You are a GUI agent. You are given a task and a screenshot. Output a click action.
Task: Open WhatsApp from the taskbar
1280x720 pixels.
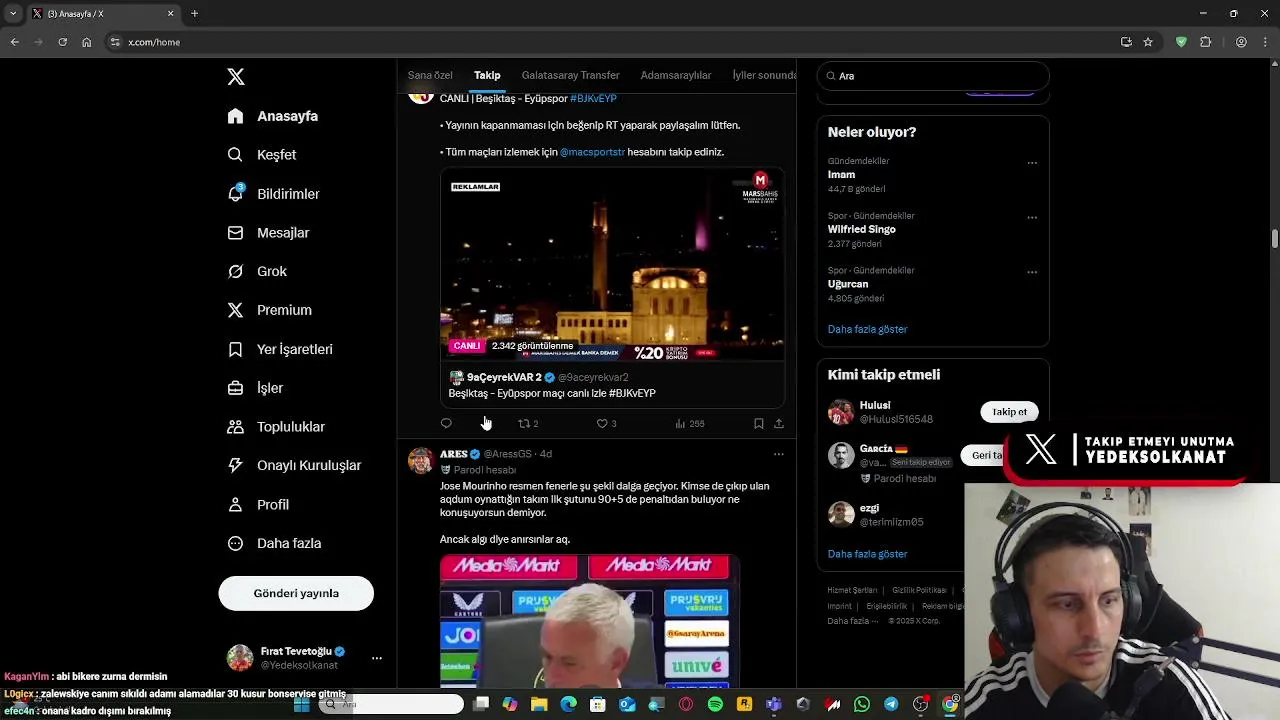click(862, 705)
